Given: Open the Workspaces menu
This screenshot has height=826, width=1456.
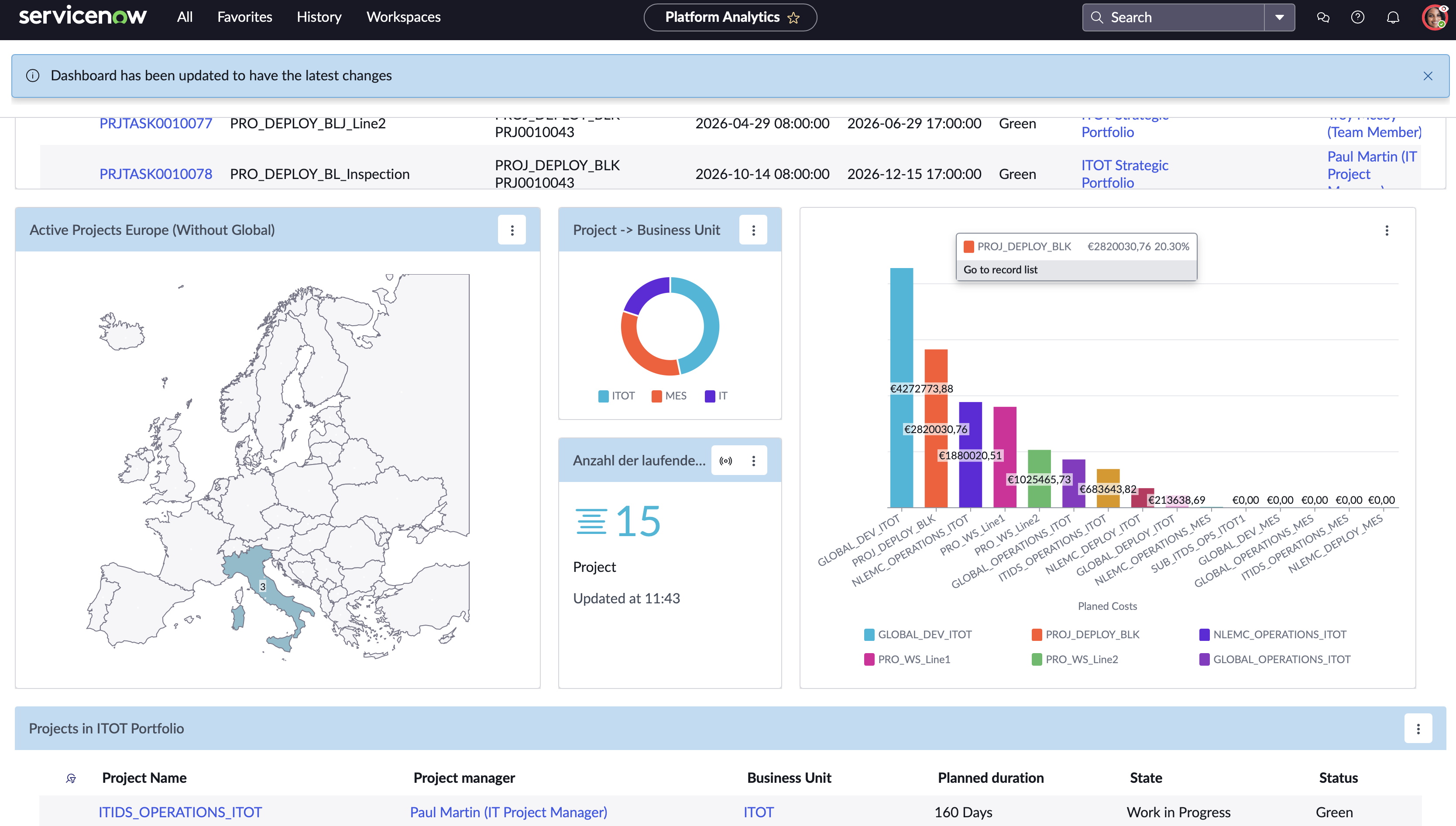Looking at the screenshot, I should (x=403, y=17).
